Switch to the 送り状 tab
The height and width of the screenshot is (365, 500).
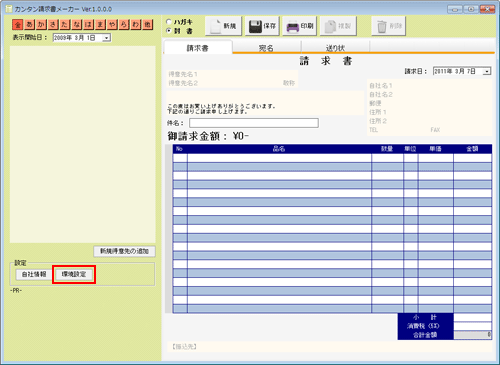pos(335,48)
